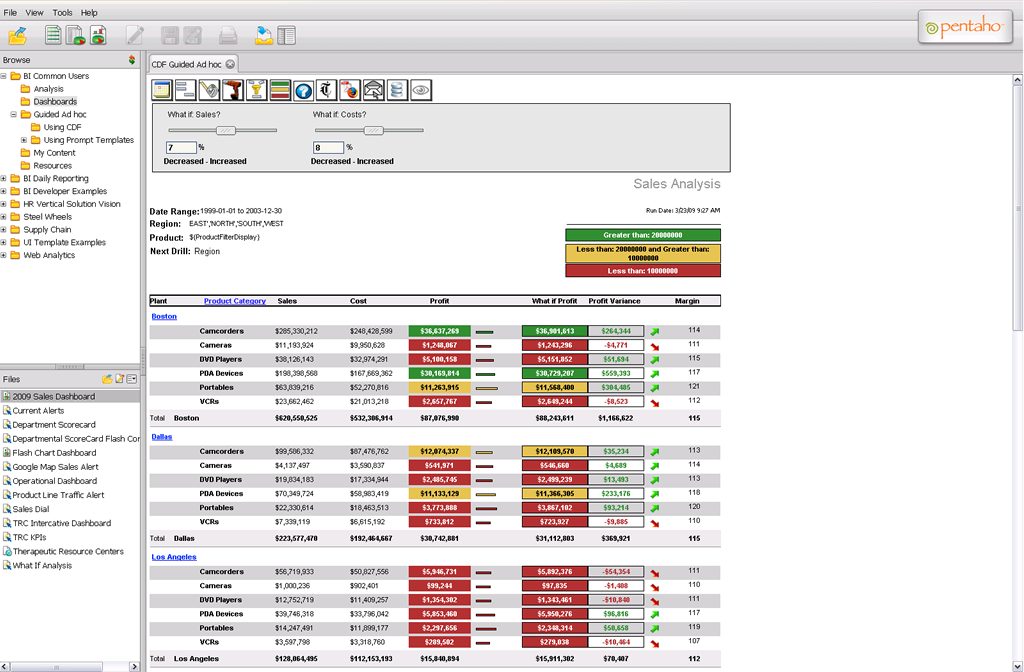Click the blue question mark help icon
Image resolution: width=1024 pixels, height=672 pixels.
(303, 90)
